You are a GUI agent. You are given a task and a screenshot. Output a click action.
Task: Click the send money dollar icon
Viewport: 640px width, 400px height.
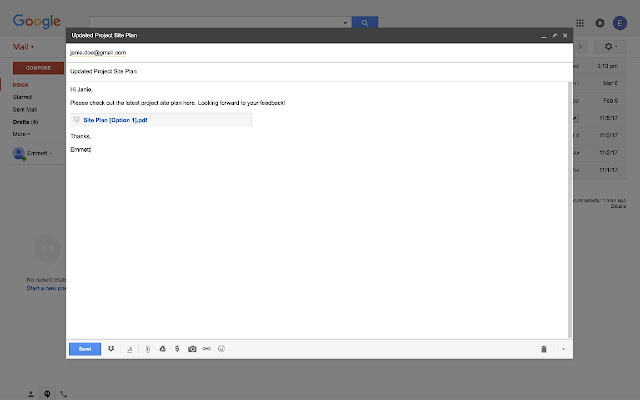[x=177, y=349]
